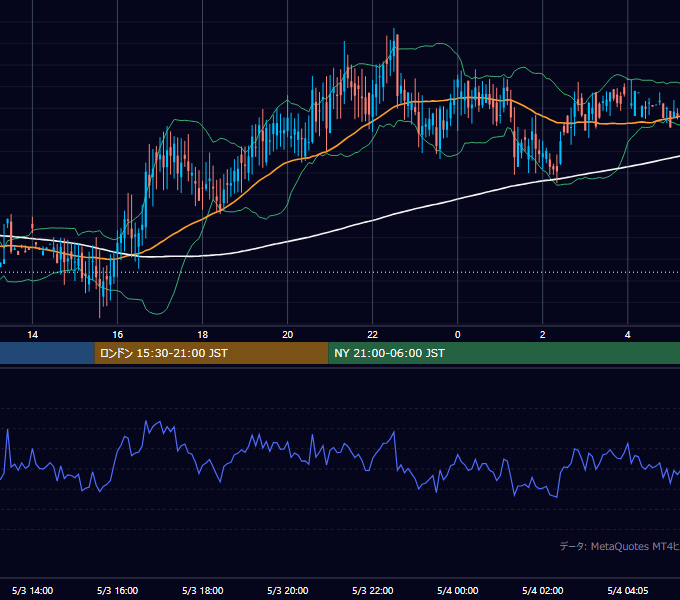The image size is (680, 600).
Task: Select the 18 hour label on the time axis
Action: point(203,335)
